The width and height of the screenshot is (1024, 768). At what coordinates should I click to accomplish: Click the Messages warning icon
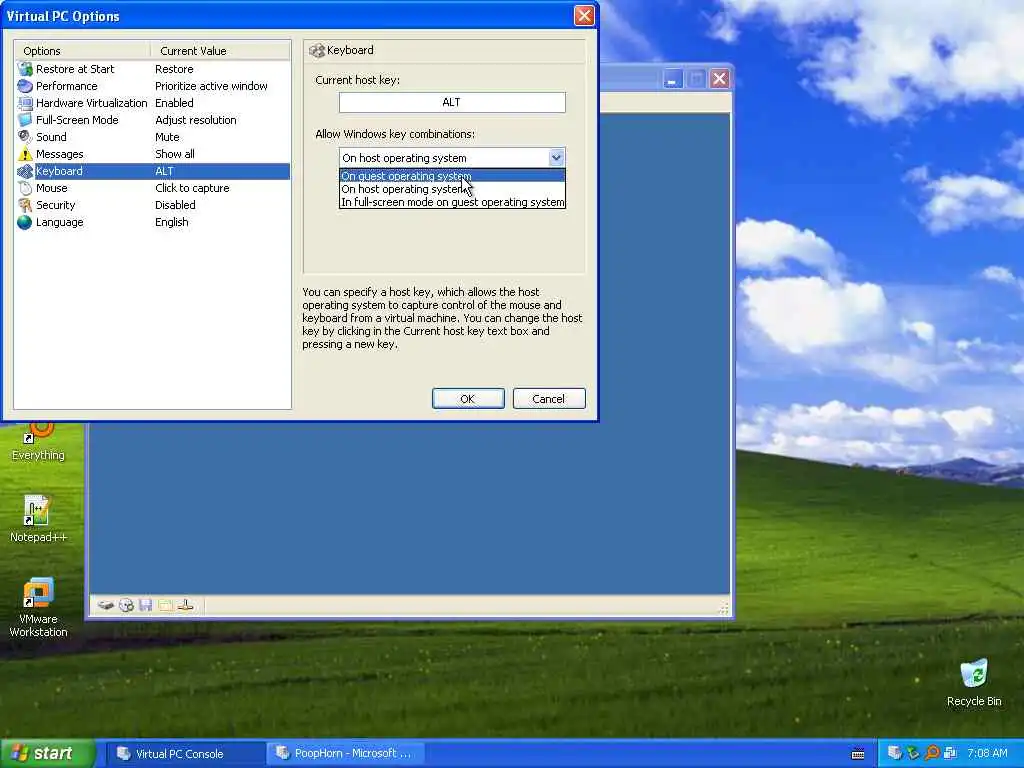click(x=25, y=154)
